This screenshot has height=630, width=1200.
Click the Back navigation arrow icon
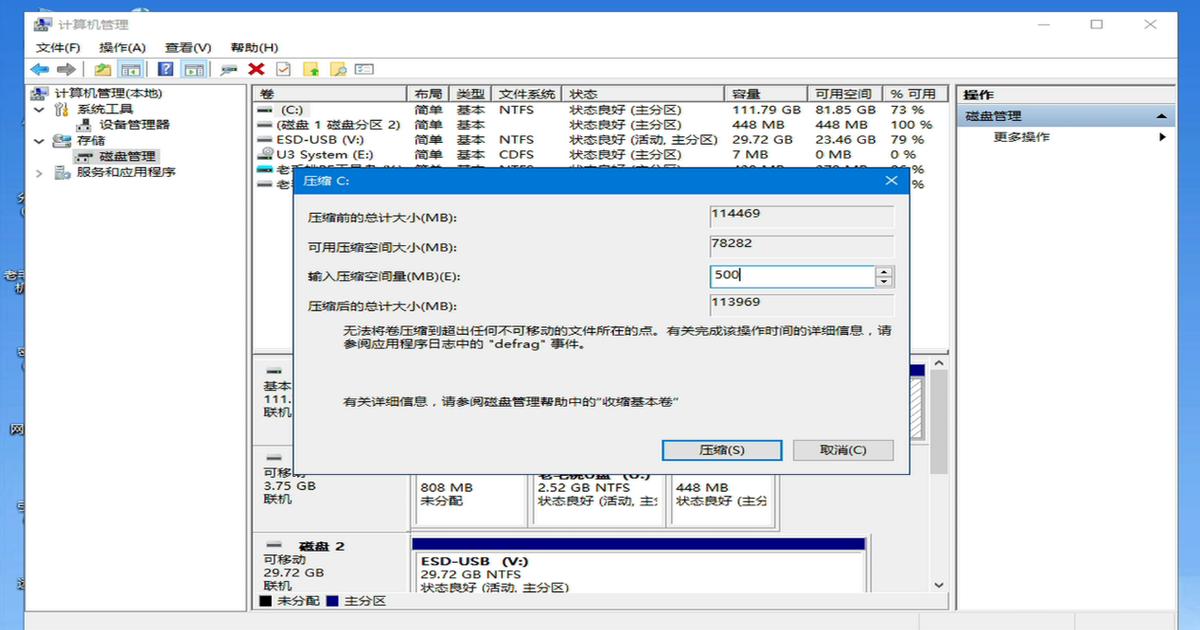click(38, 68)
